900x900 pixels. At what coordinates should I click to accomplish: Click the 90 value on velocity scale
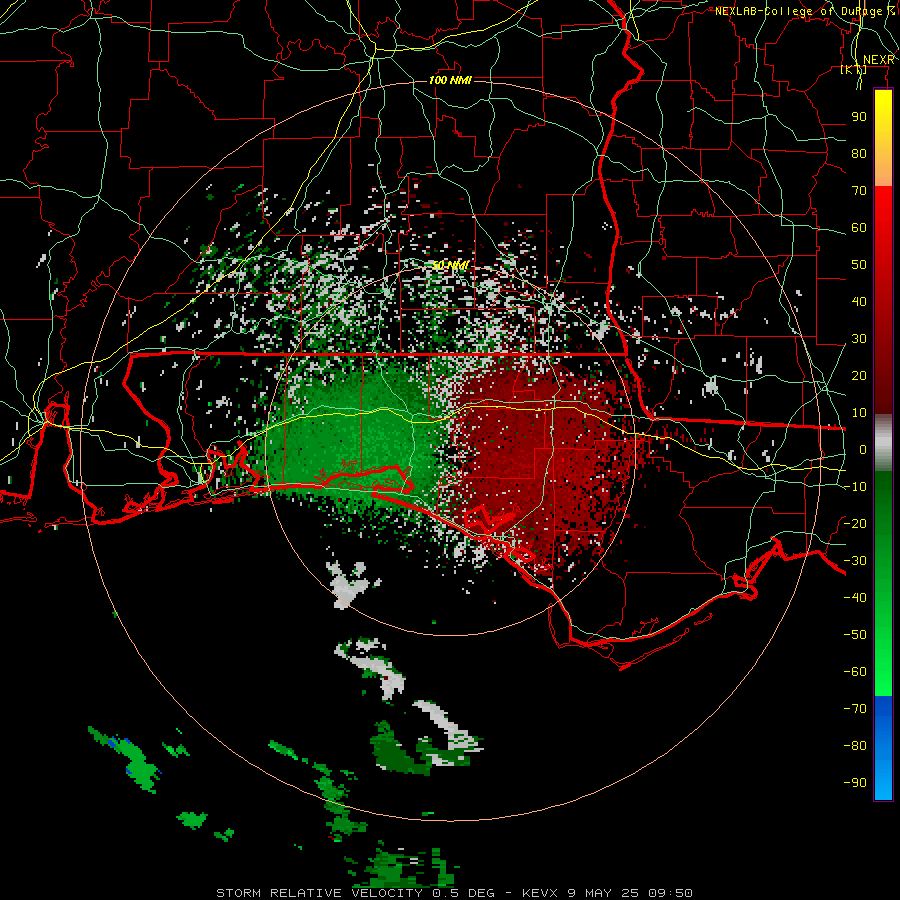click(x=859, y=117)
